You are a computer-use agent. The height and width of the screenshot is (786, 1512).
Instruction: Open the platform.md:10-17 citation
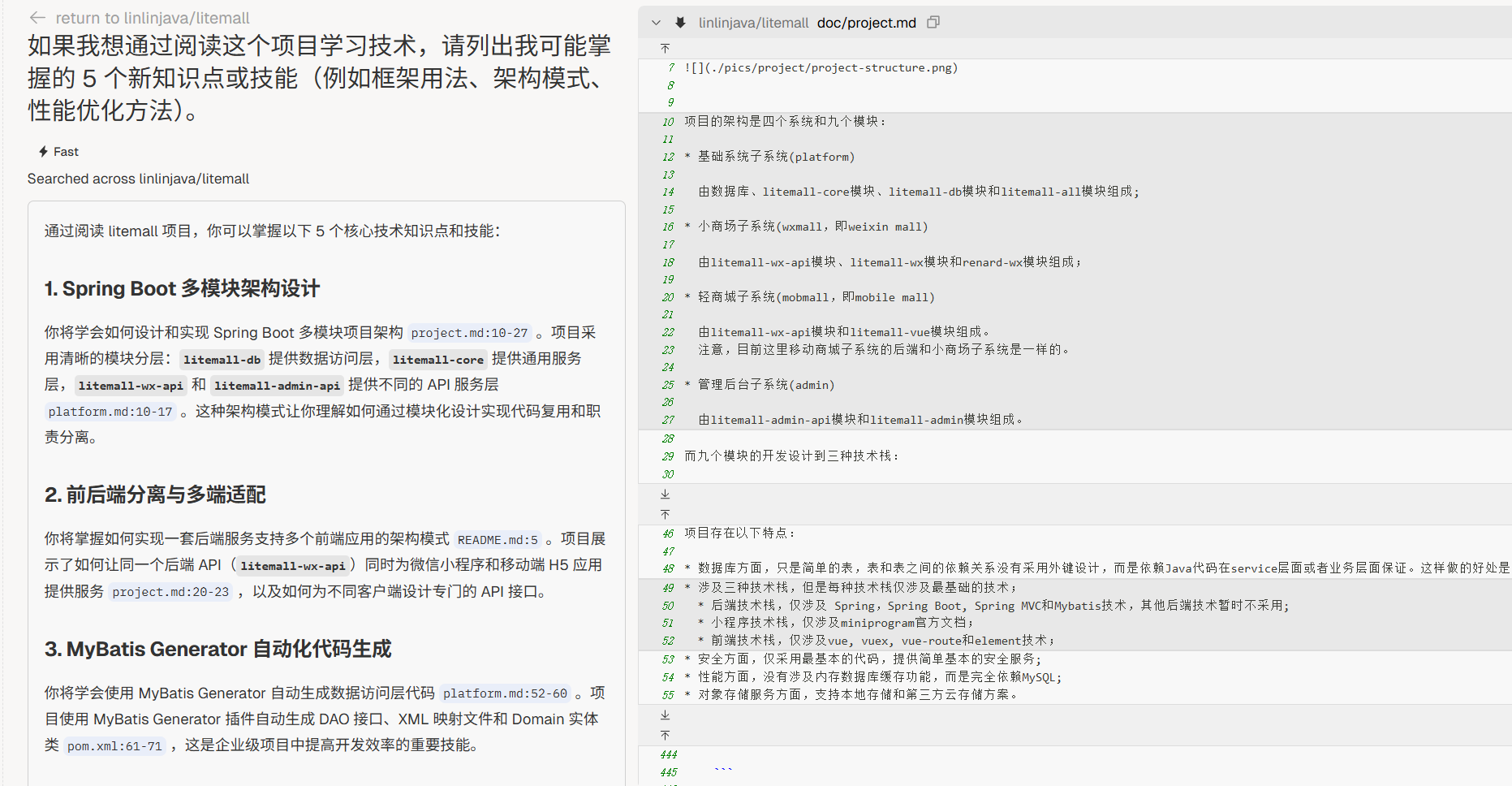click(x=110, y=412)
